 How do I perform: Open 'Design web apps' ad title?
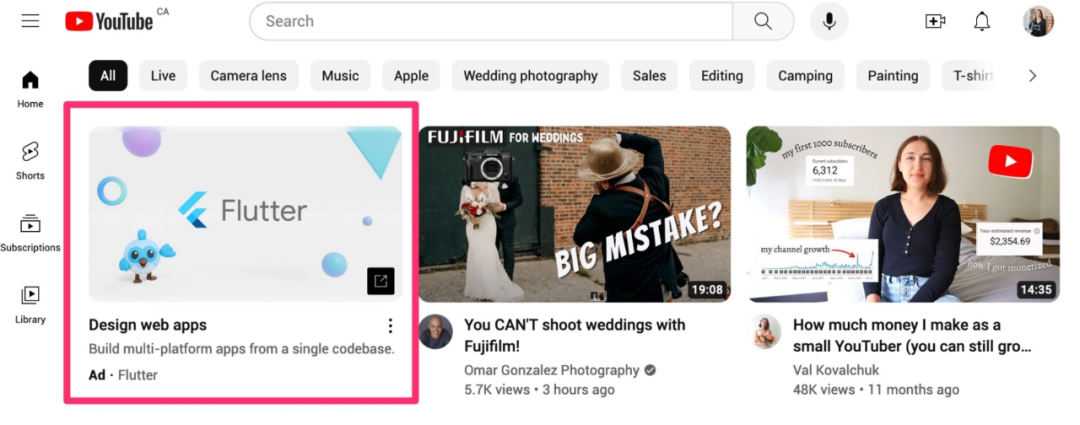(x=147, y=325)
